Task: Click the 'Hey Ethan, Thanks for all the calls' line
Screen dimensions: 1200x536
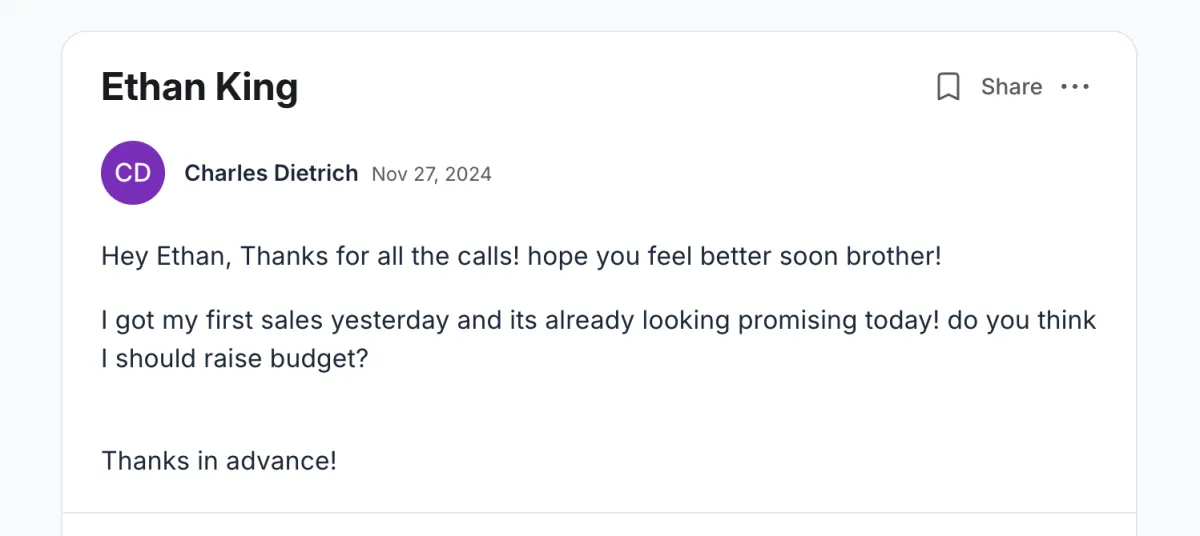Action: click(521, 256)
